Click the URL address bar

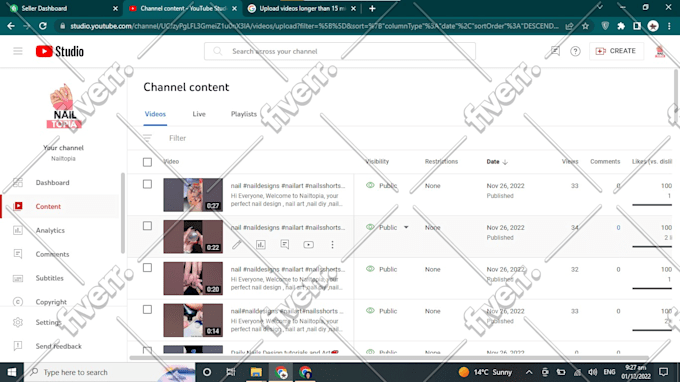pyautogui.click(x=314, y=26)
